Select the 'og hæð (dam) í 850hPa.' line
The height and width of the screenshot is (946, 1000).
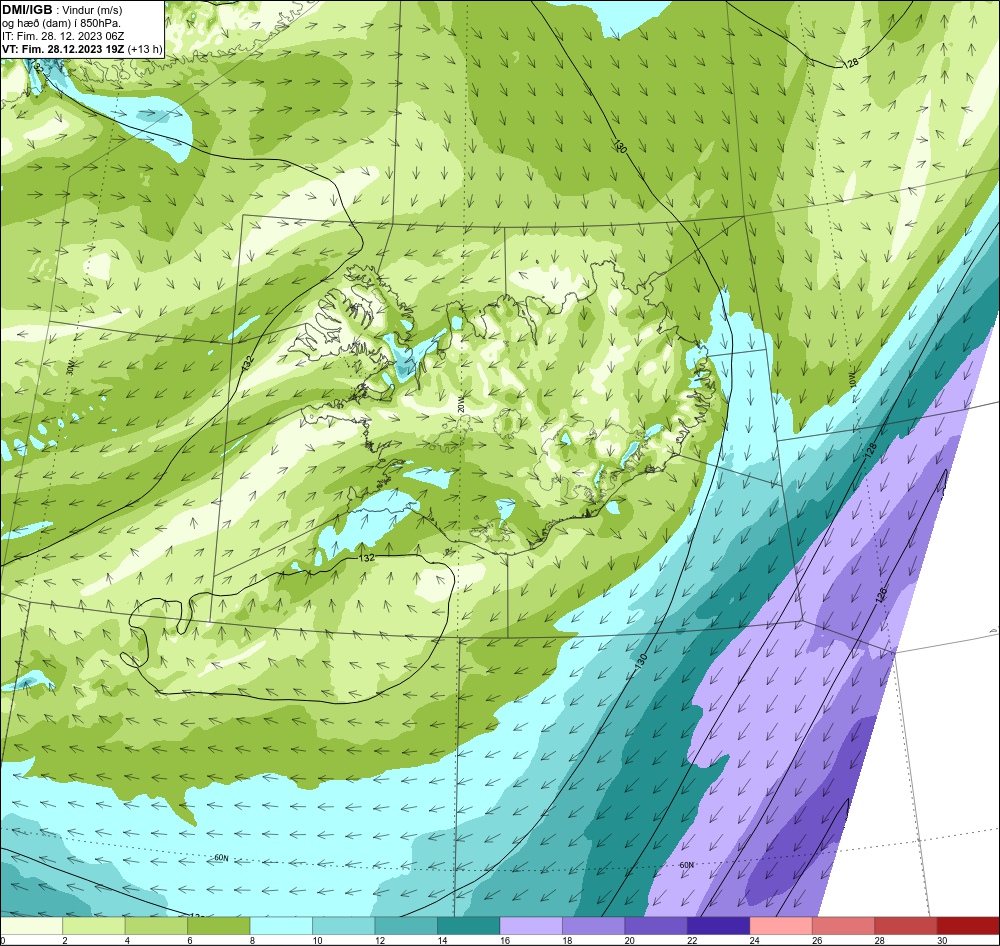click(62, 24)
